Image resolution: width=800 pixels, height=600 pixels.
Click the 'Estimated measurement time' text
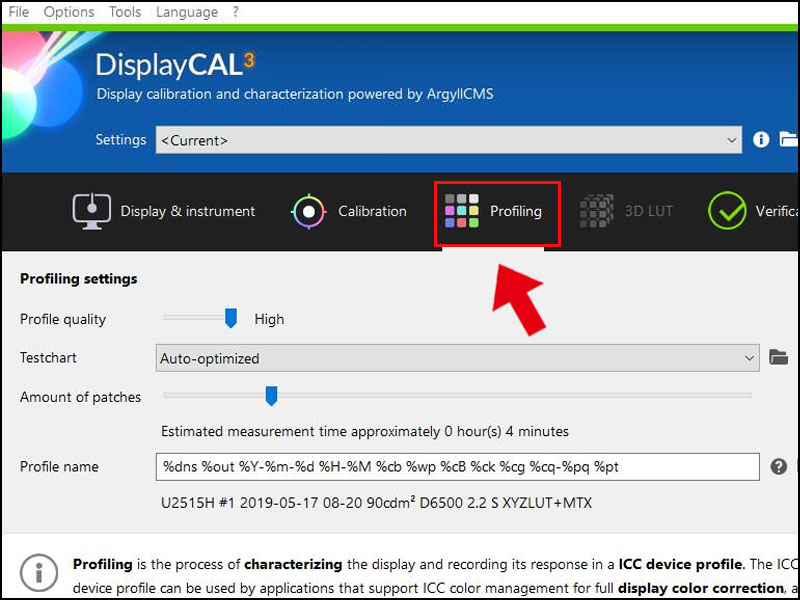(365, 432)
